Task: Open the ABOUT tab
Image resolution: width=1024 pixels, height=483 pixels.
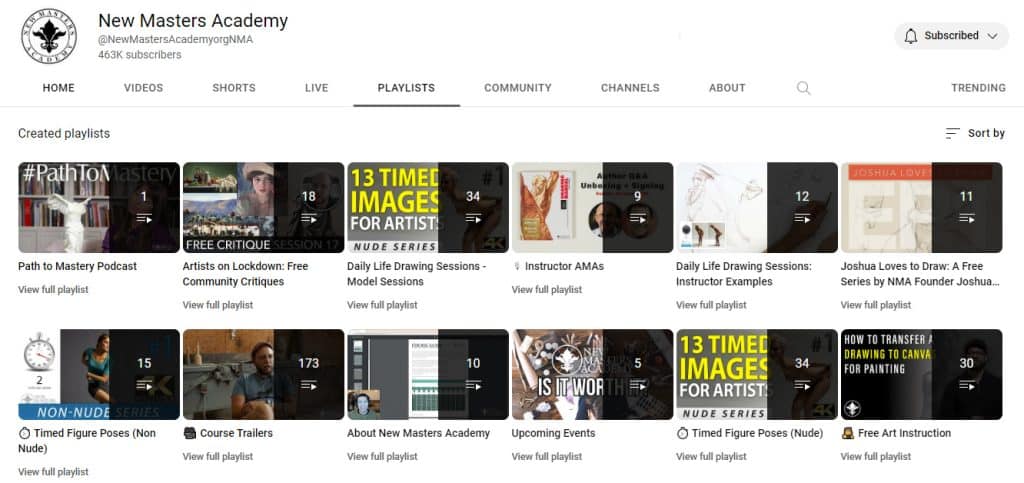Action: click(727, 88)
